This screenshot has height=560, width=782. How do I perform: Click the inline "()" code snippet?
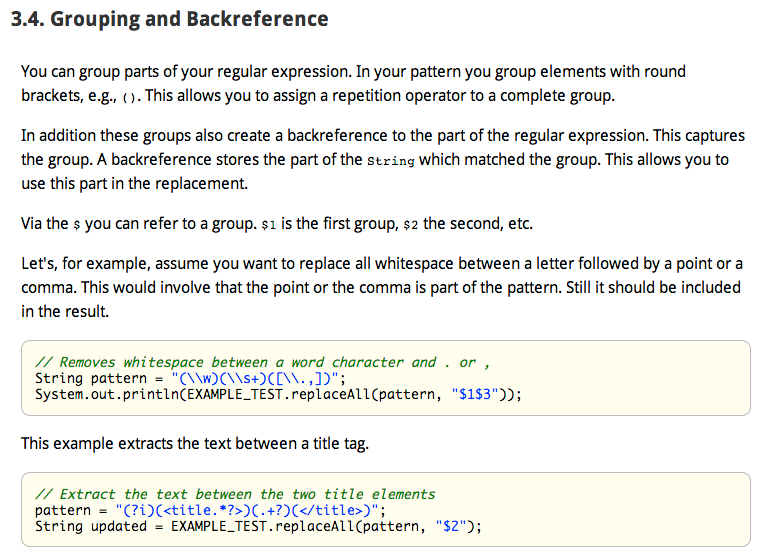coord(131,98)
